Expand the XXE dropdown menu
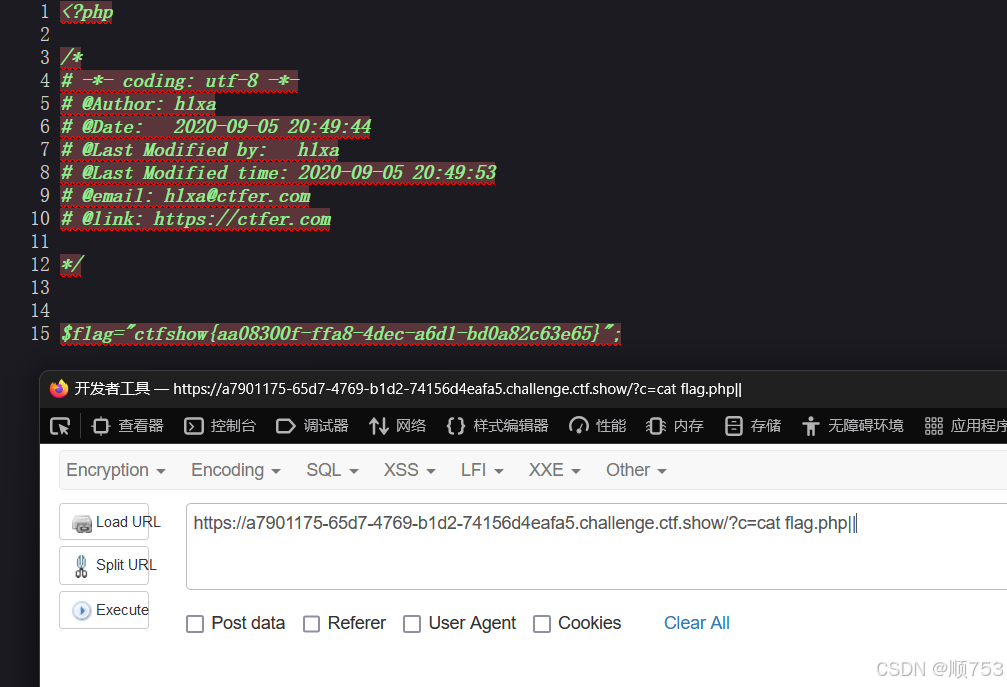 [x=554, y=470]
